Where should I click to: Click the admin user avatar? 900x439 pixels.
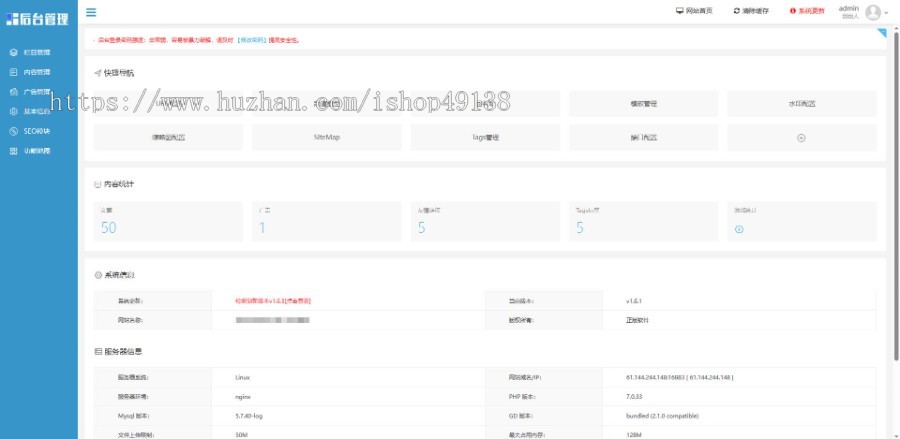click(873, 12)
